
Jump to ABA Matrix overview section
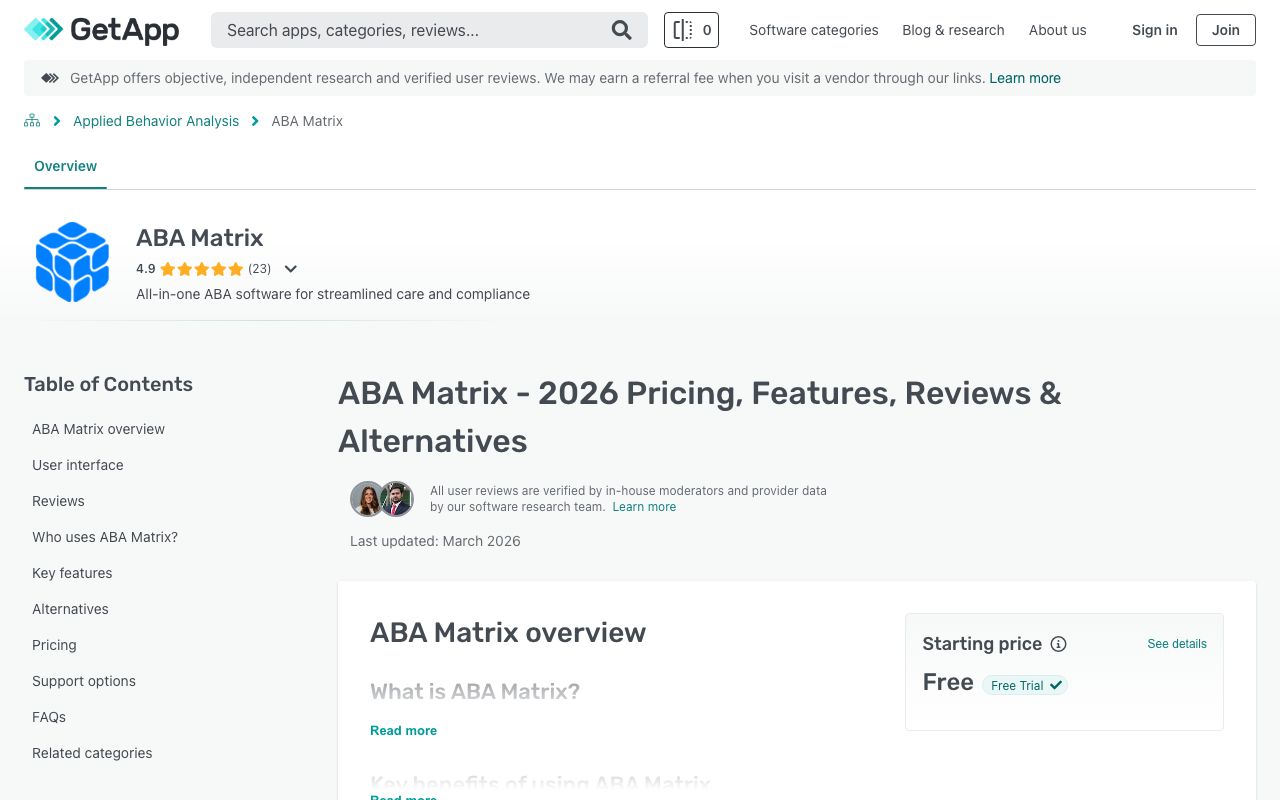point(98,429)
